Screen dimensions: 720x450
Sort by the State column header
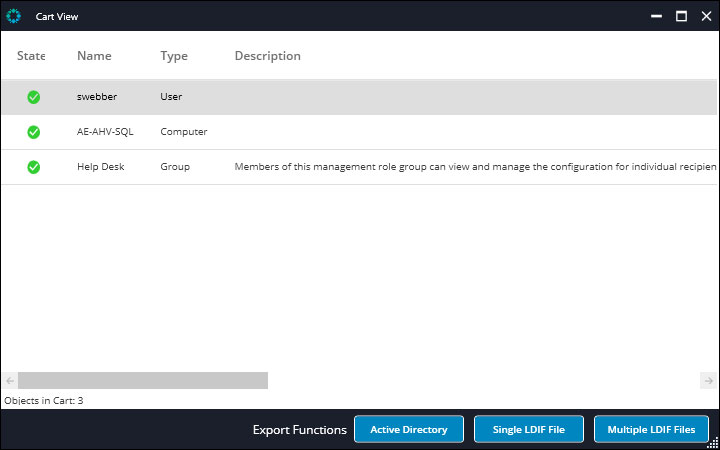point(31,56)
